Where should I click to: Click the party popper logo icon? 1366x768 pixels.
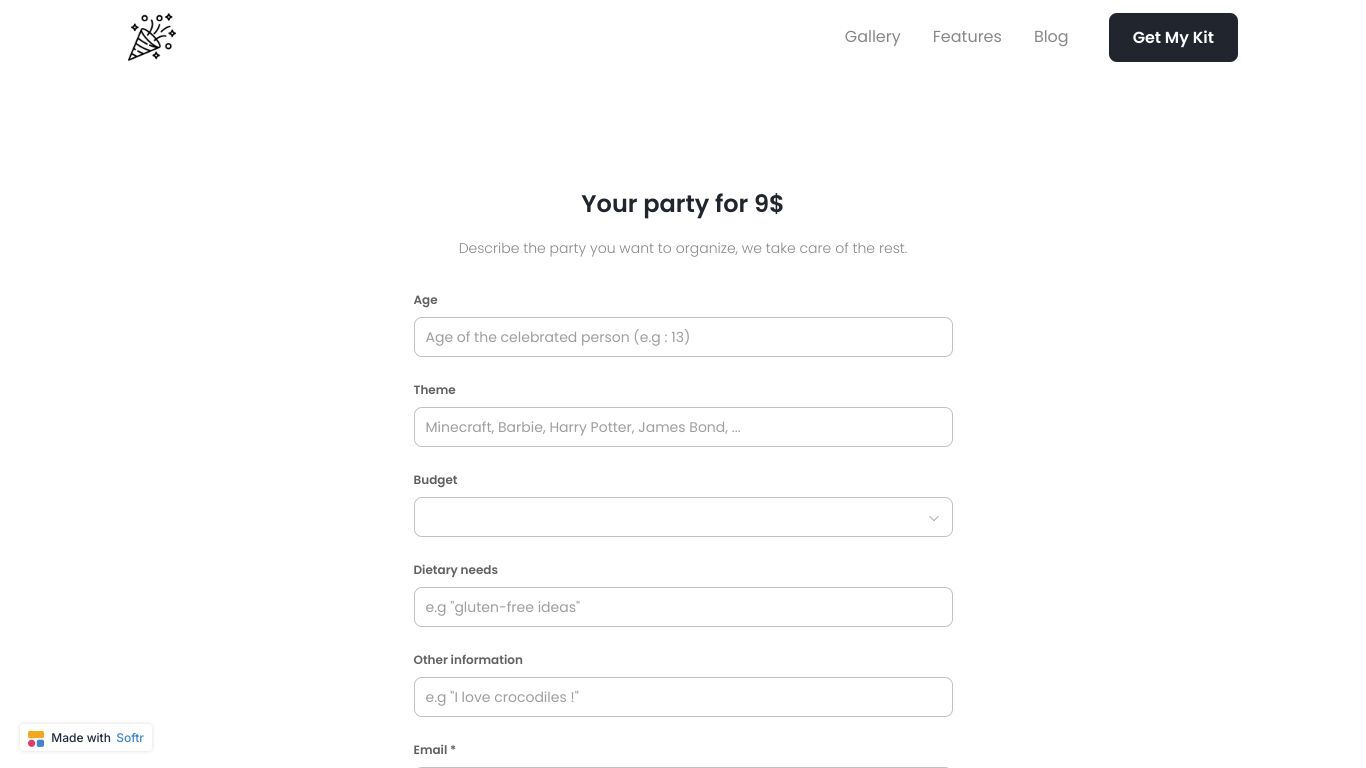pyautogui.click(x=152, y=37)
